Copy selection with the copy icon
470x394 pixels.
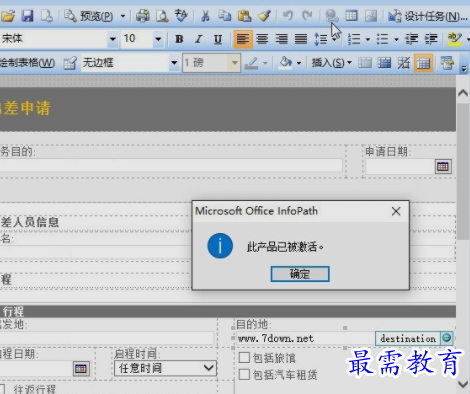click(x=225, y=16)
